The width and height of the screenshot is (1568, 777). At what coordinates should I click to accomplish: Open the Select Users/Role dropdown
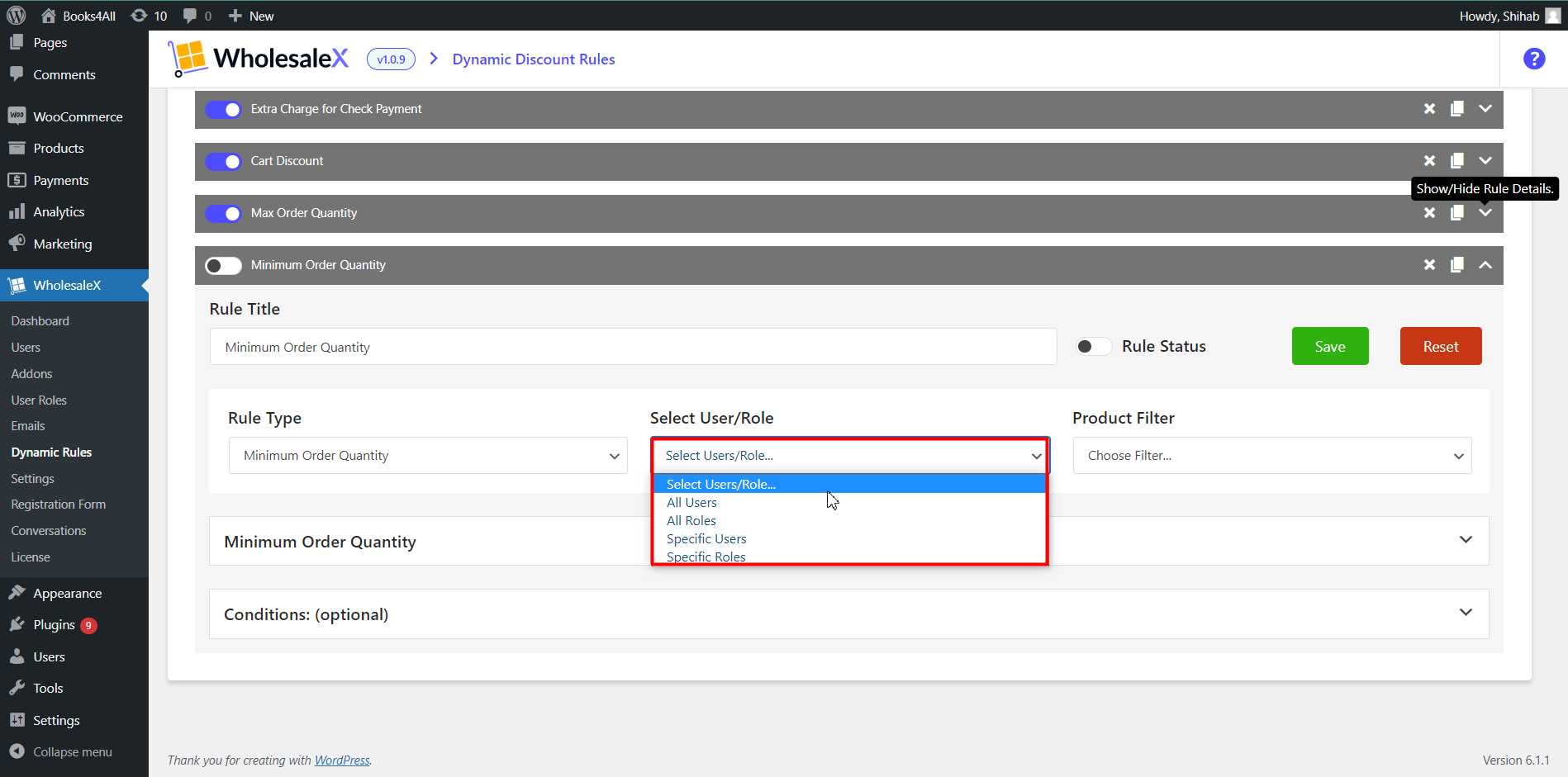click(850, 456)
